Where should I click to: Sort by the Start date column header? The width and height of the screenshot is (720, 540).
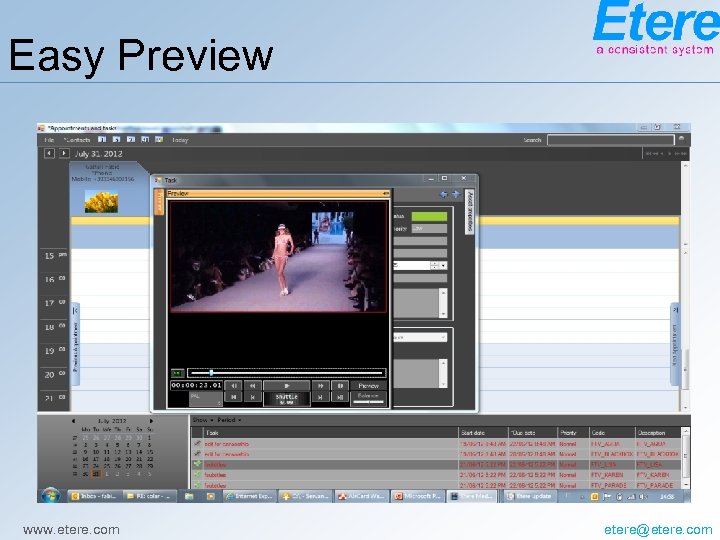pyautogui.click(x=483, y=433)
